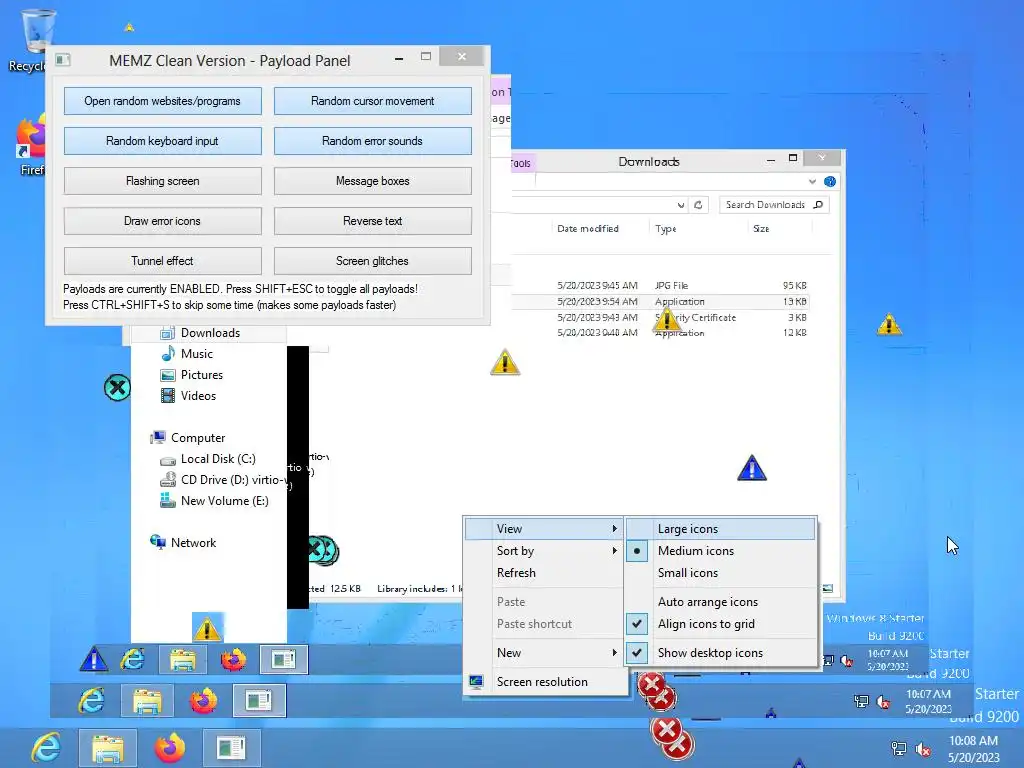Toggle the Random keyboard input payload
Screen dimensions: 1024x768
tap(163, 141)
